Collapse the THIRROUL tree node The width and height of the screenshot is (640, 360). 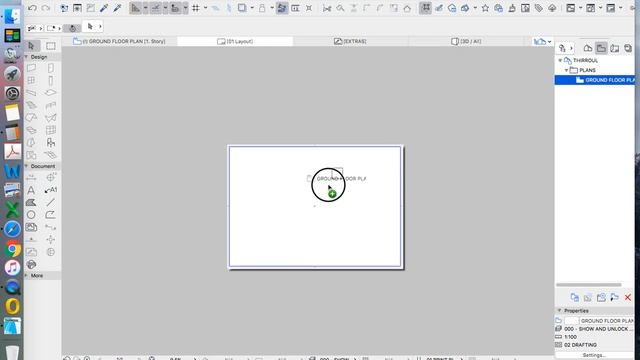click(x=560, y=60)
